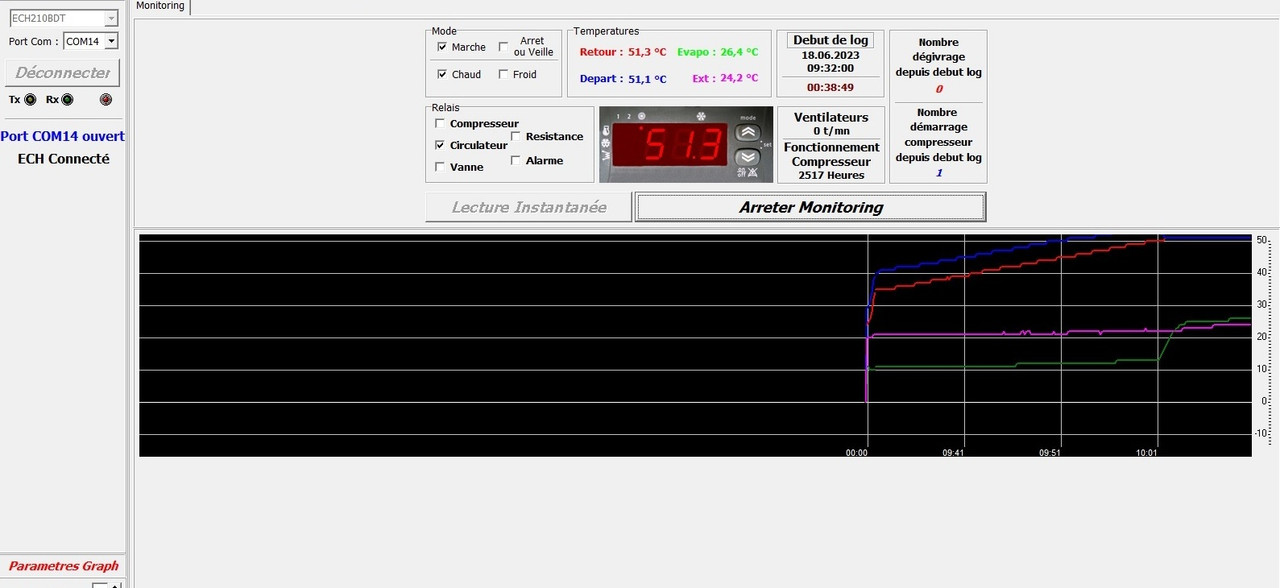Click the Déconnecter button
Screen dimensions: 1280x588
pyautogui.click(x=62, y=73)
